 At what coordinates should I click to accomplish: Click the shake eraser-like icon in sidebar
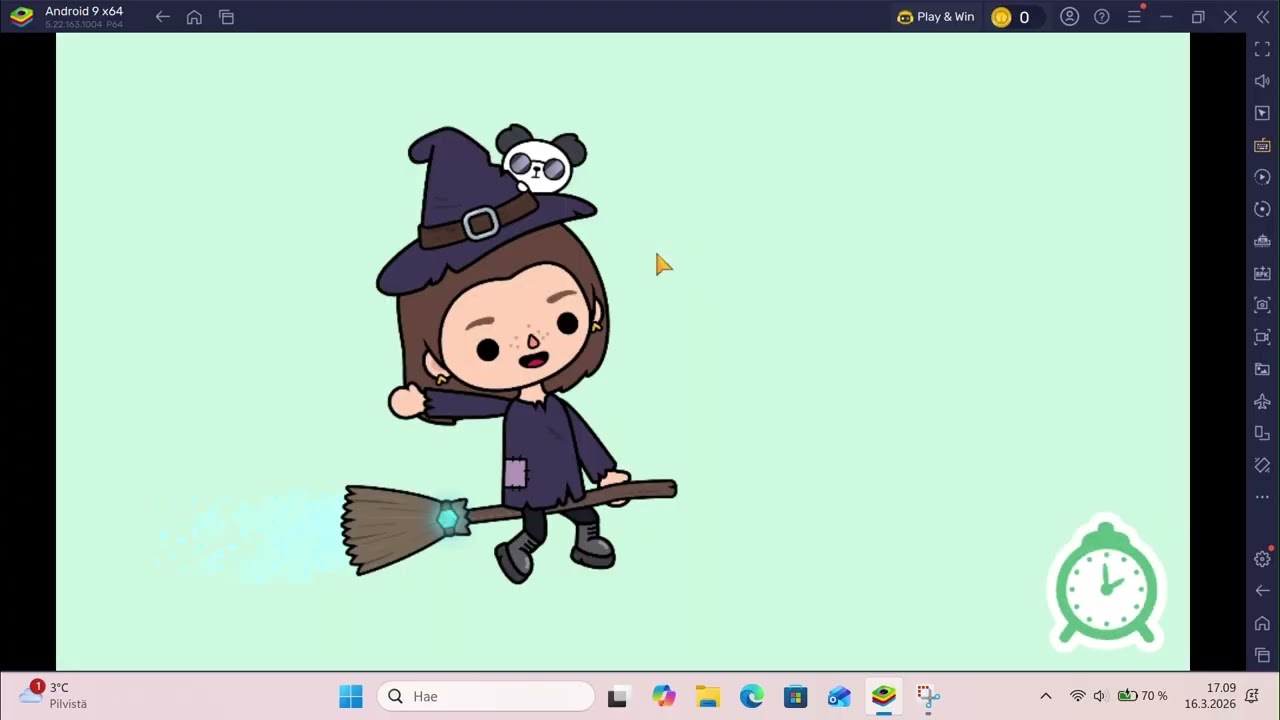tap(1262, 465)
